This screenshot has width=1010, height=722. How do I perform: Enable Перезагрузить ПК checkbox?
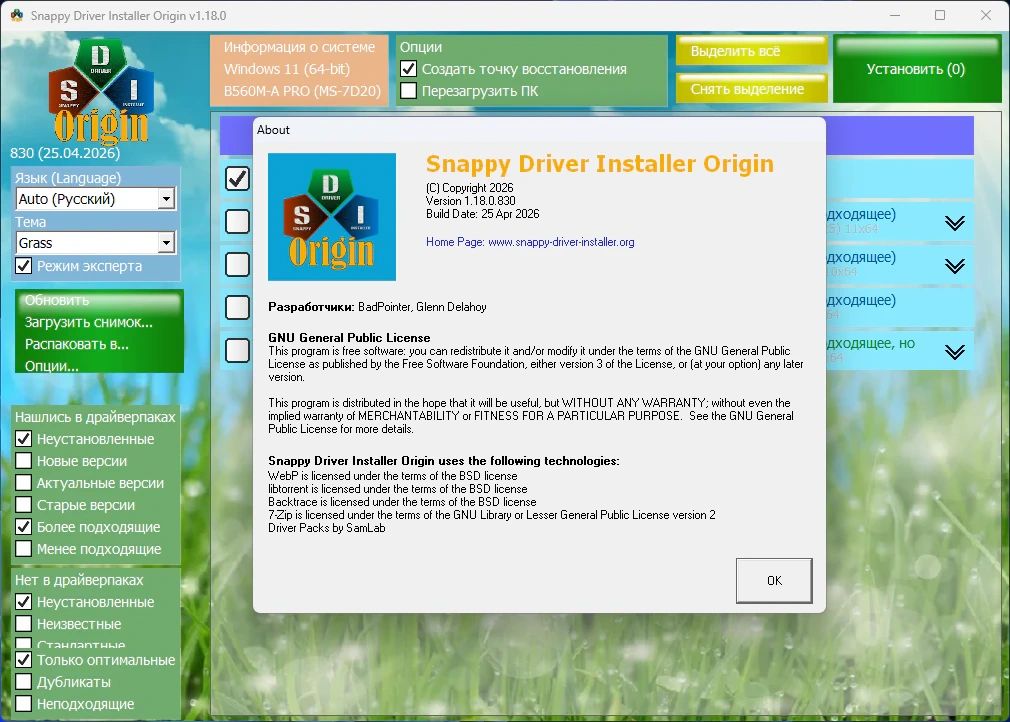[x=408, y=90]
